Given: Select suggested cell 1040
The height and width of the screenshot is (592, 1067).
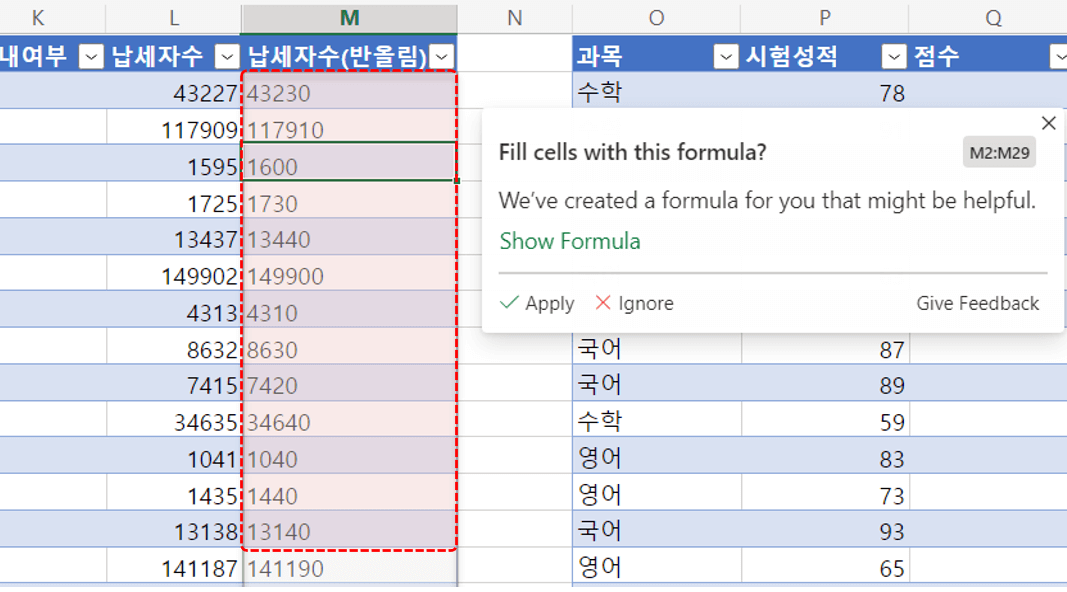Looking at the screenshot, I should [x=349, y=457].
